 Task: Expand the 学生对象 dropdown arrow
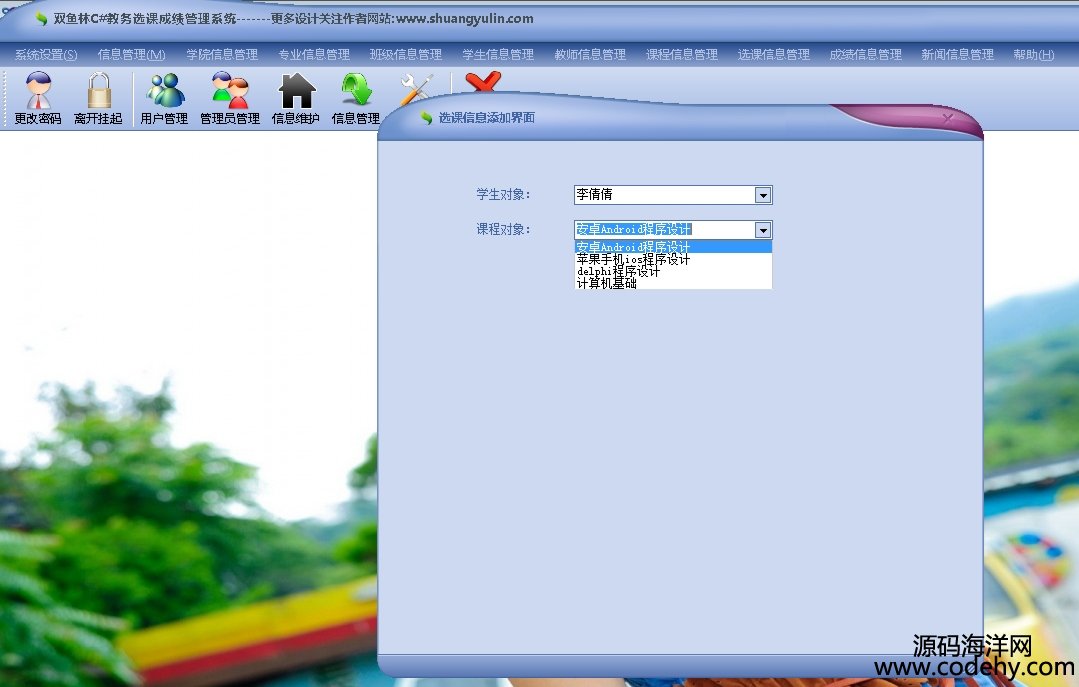(x=762, y=195)
